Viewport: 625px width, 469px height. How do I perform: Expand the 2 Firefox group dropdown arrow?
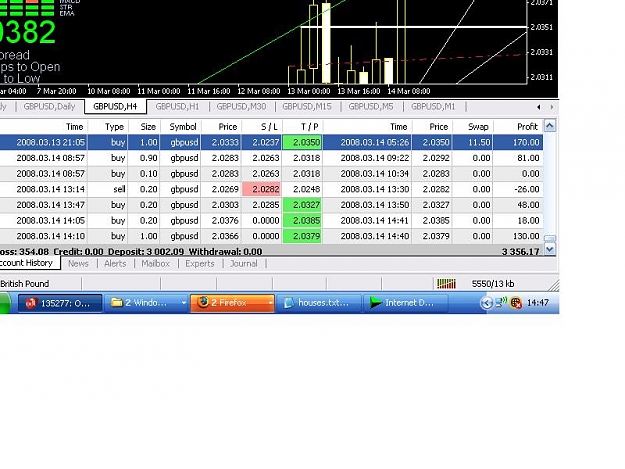pos(270,303)
